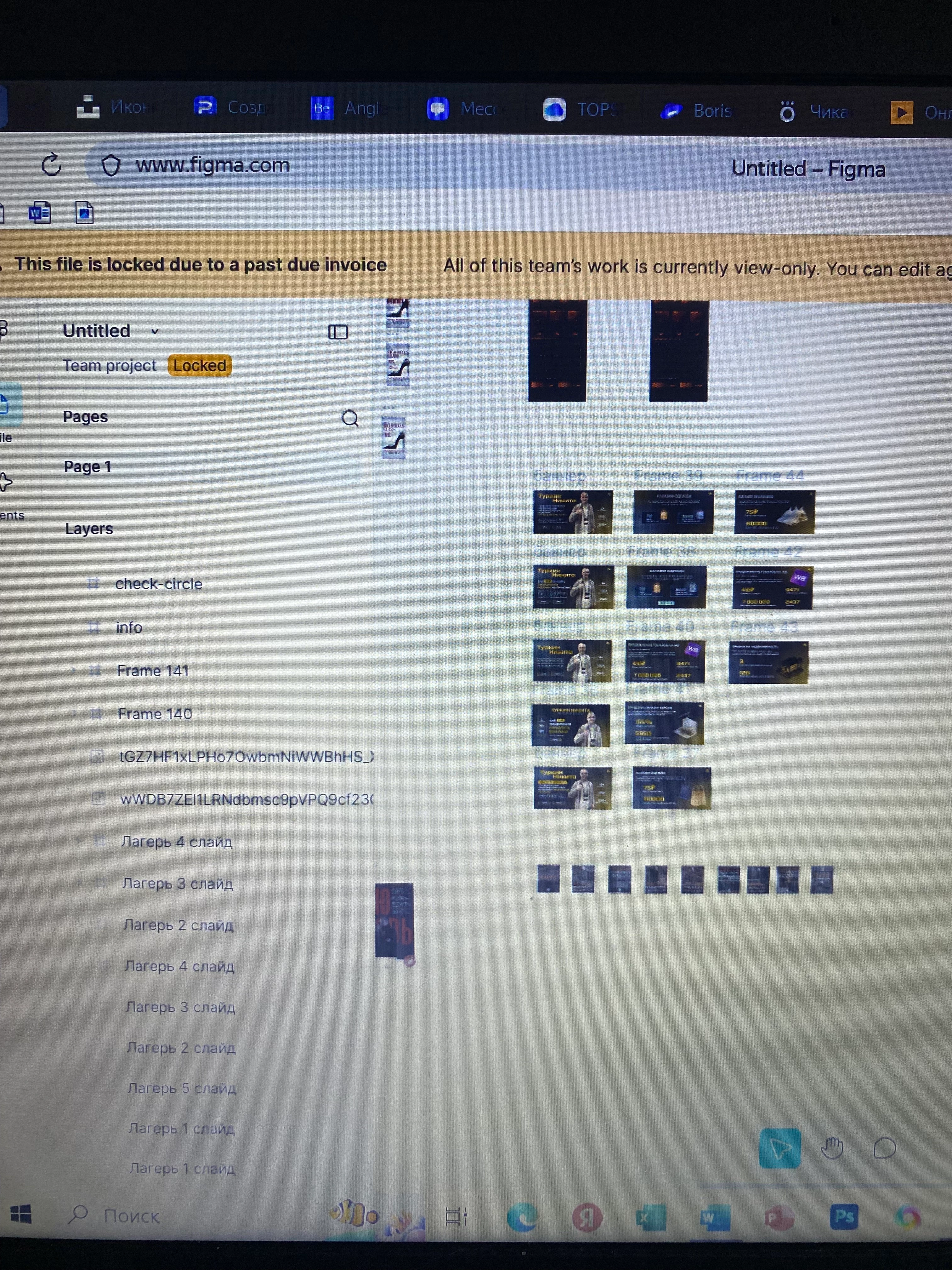Screen dimensions: 952x1270
Task: Select the Hand tool
Action: click(831, 1148)
